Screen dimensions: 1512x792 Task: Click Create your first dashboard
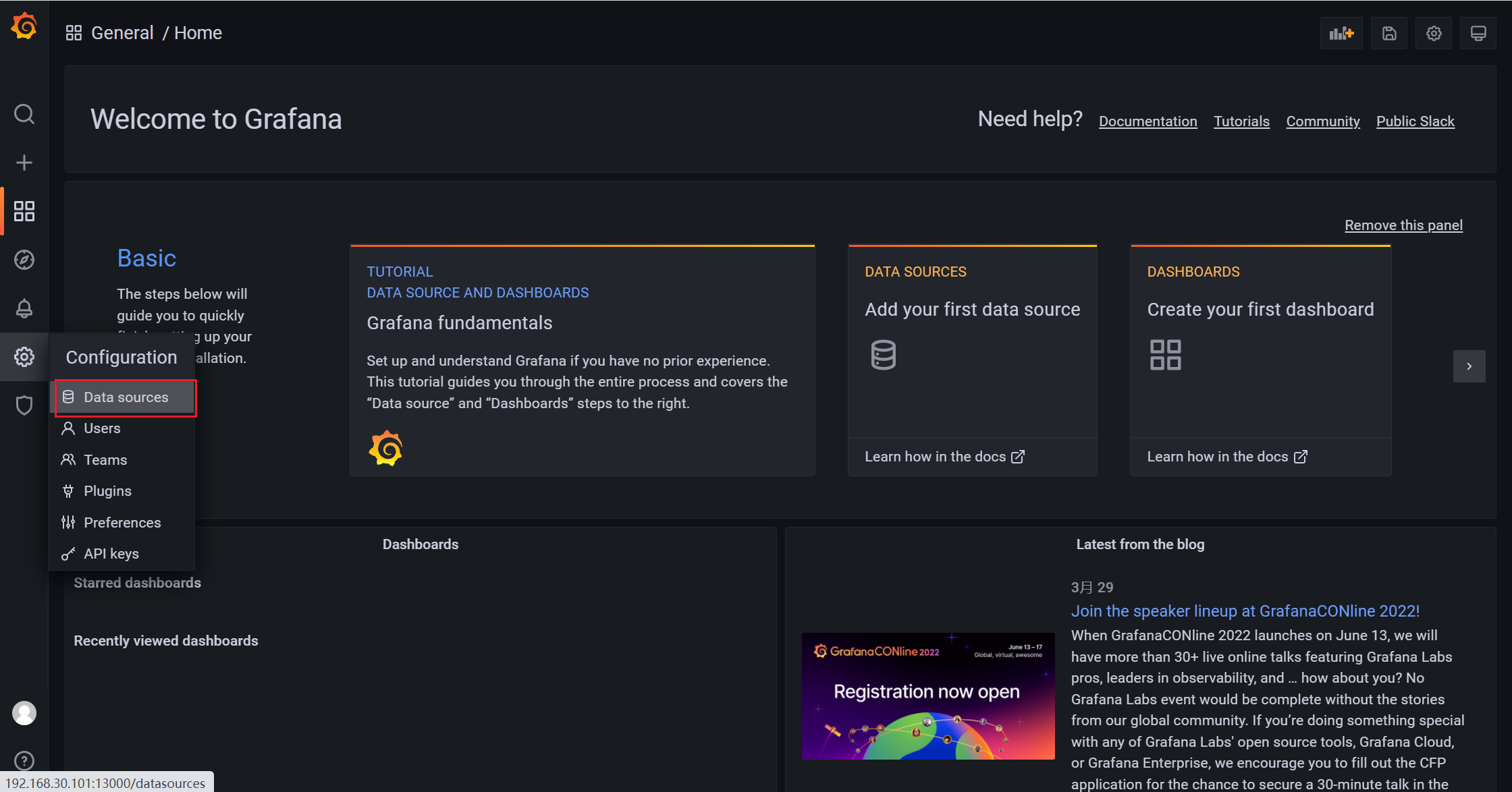[1260, 310]
